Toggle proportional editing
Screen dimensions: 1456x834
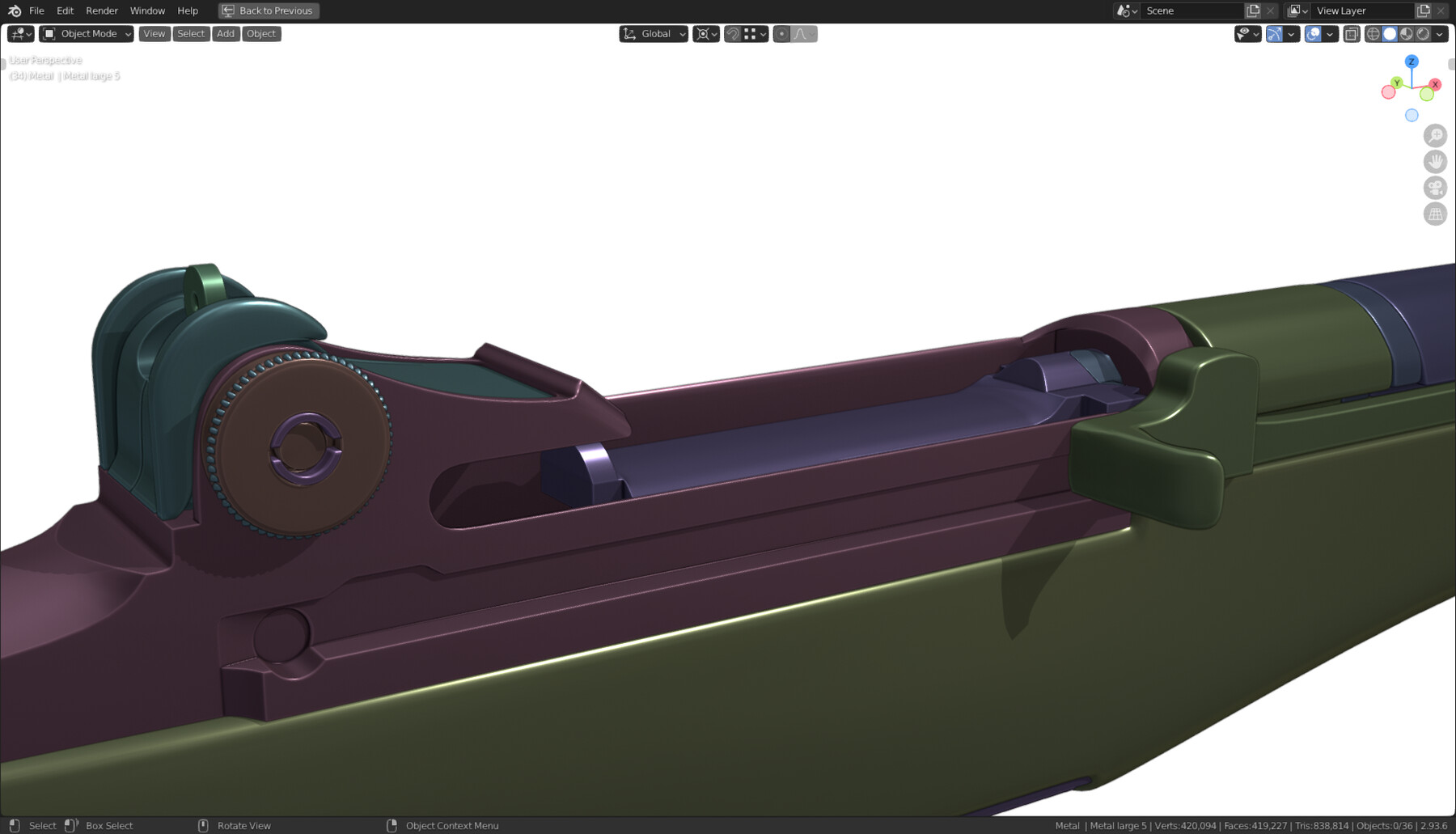781,33
